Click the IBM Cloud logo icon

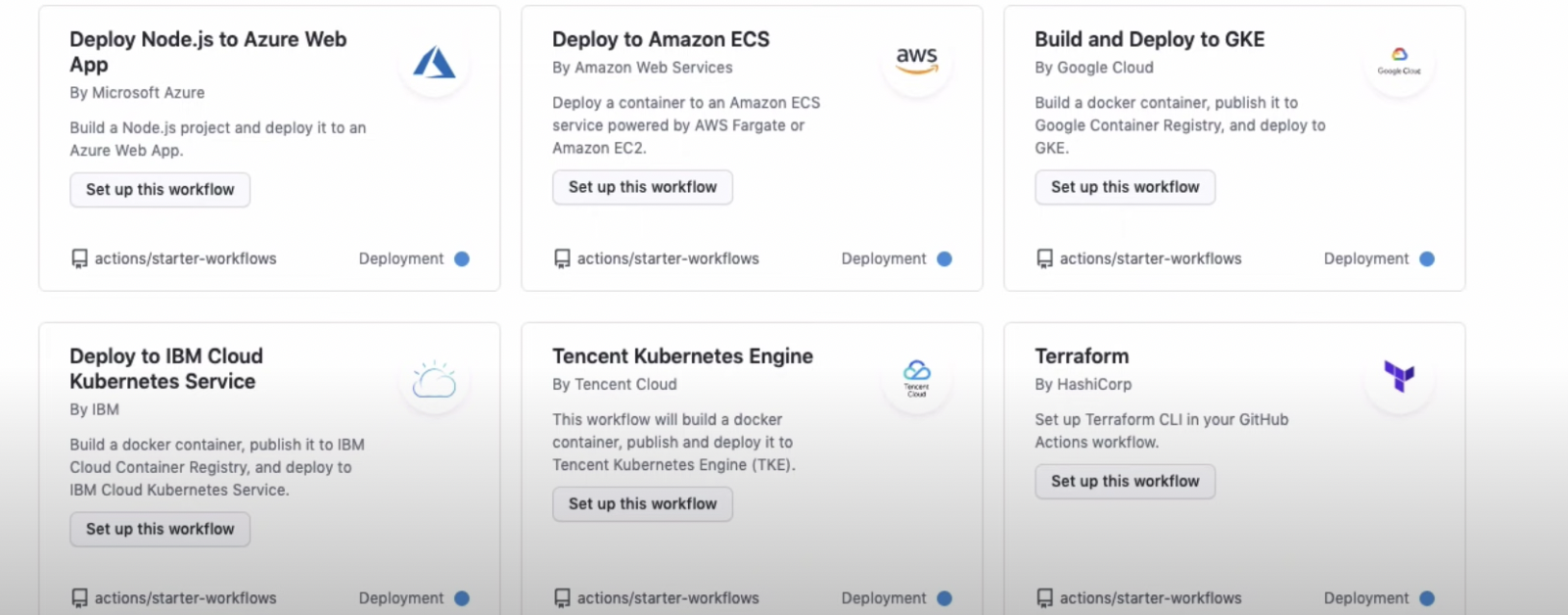[x=435, y=379]
